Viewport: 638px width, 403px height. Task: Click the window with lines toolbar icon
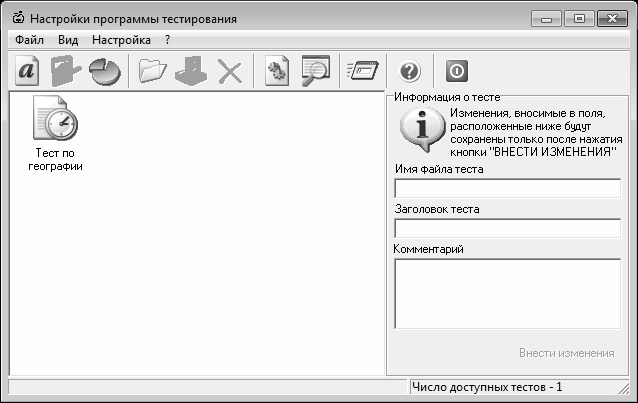click(361, 71)
